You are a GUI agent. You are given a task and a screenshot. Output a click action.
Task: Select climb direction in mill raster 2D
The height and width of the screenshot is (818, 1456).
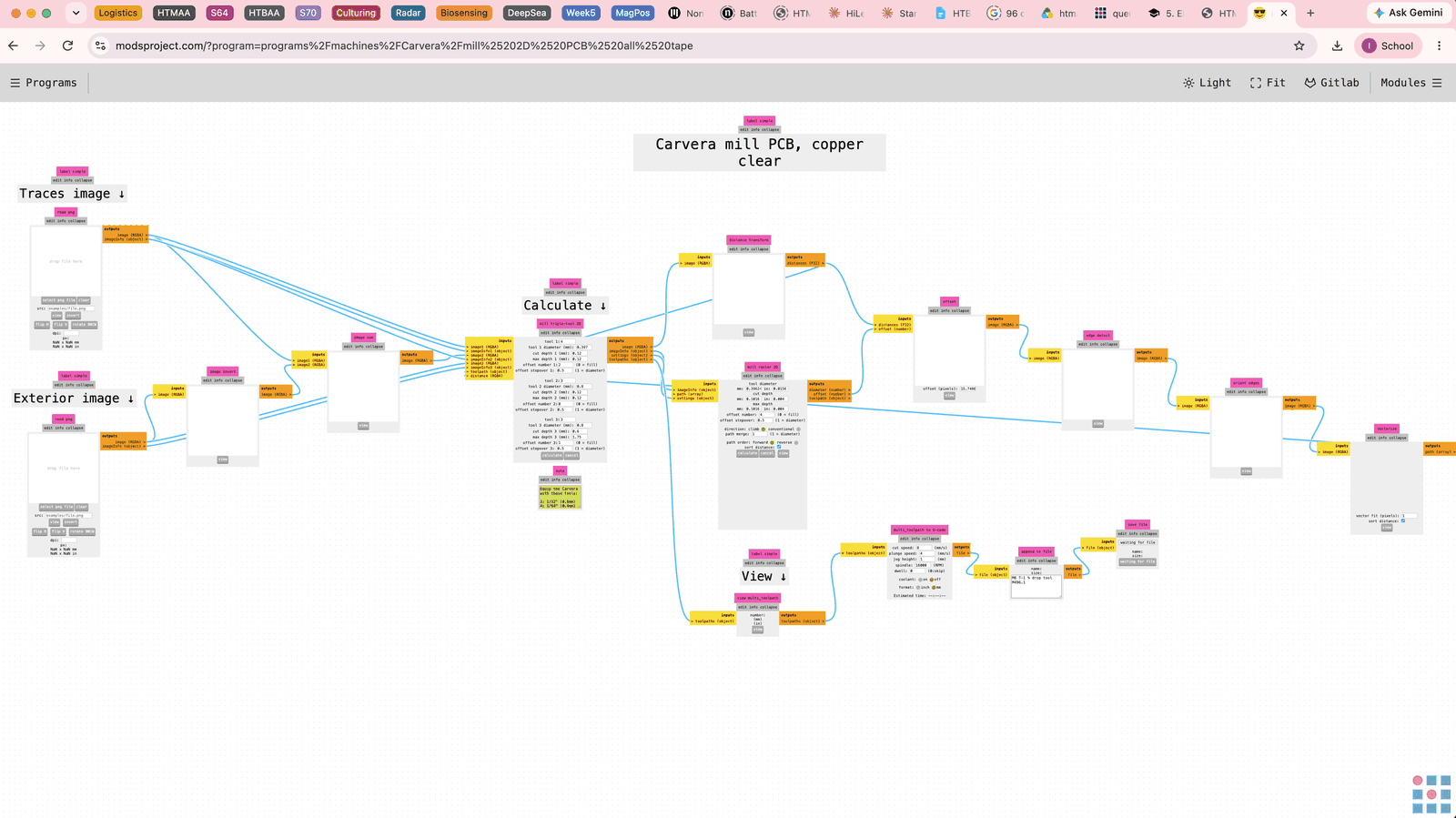pos(763,429)
